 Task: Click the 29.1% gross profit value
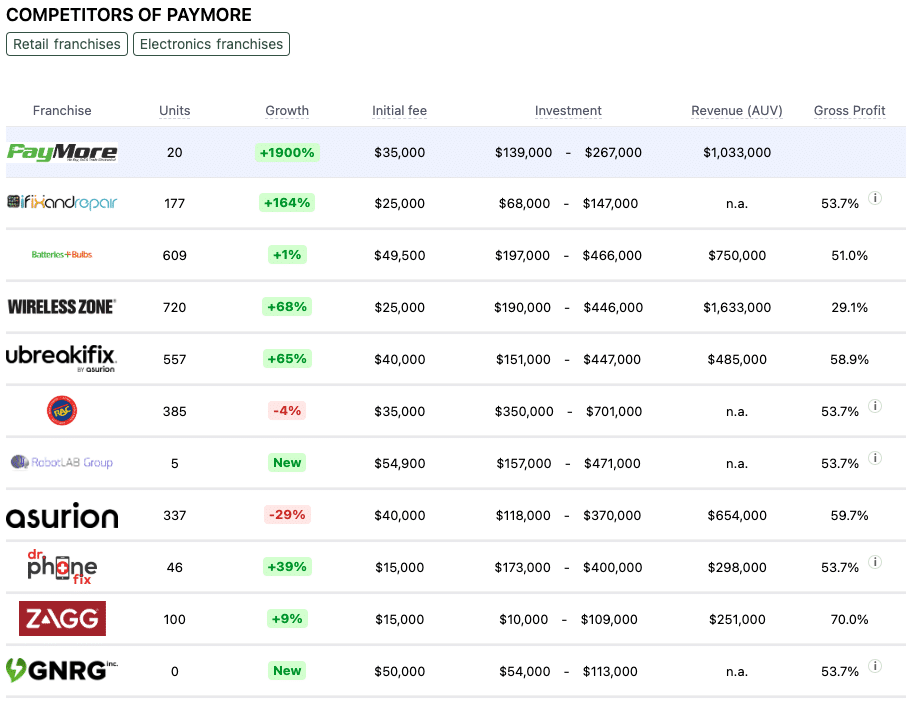pos(849,307)
